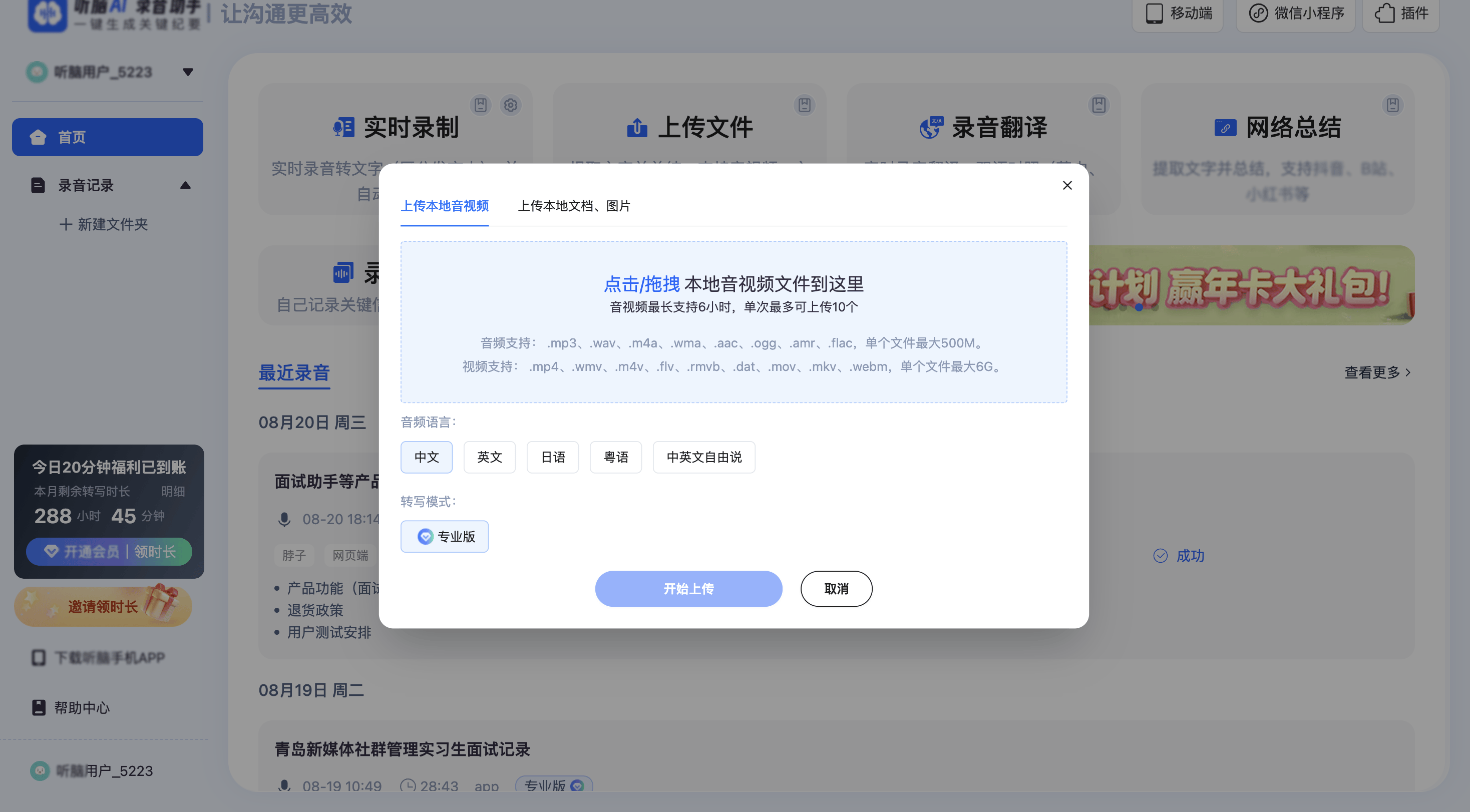Screen dimensions: 1470x812
Task: Select 专业版 transcription mode
Action: tap(445, 536)
